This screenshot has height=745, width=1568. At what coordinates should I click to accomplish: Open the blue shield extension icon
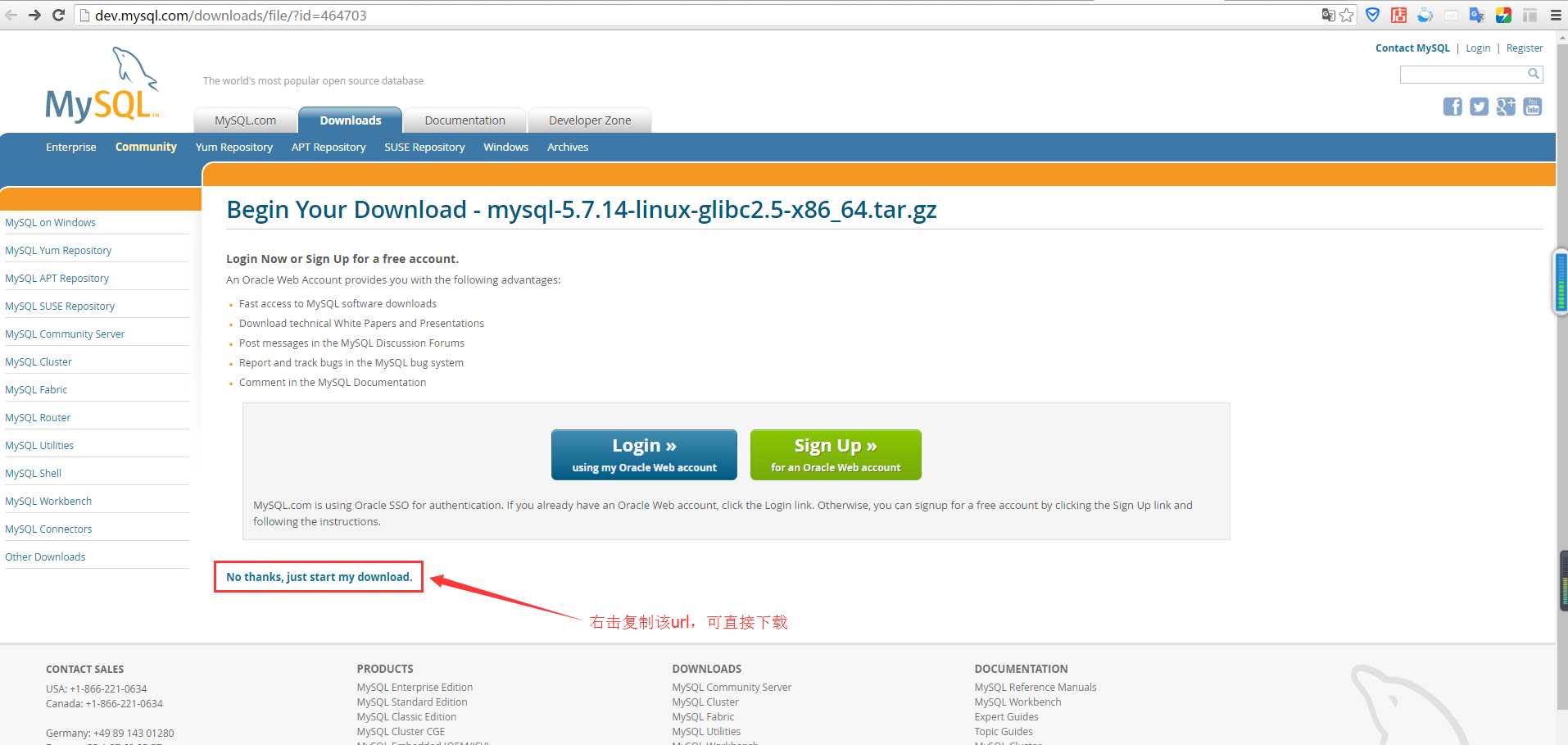(x=1373, y=15)
